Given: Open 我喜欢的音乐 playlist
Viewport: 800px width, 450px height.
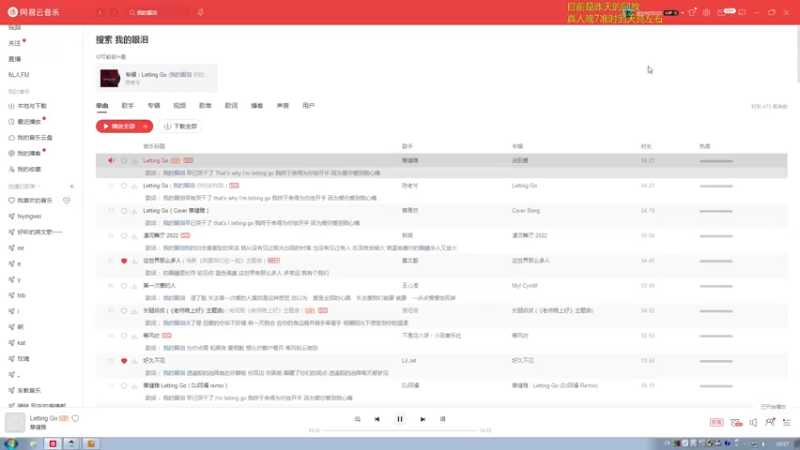Looking at the screenshot, I should coord(31,201).
